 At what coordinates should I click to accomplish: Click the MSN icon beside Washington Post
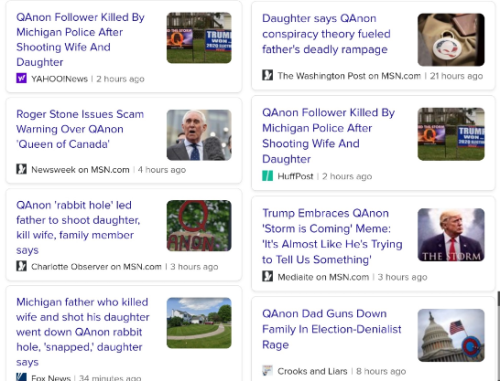click(267, 75)
